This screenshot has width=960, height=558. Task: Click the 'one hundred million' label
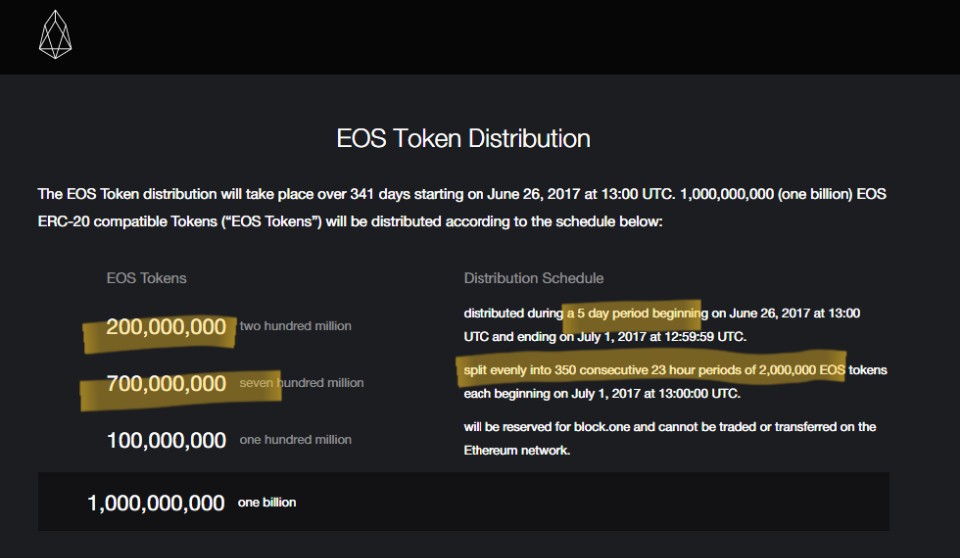pos(295,440)
